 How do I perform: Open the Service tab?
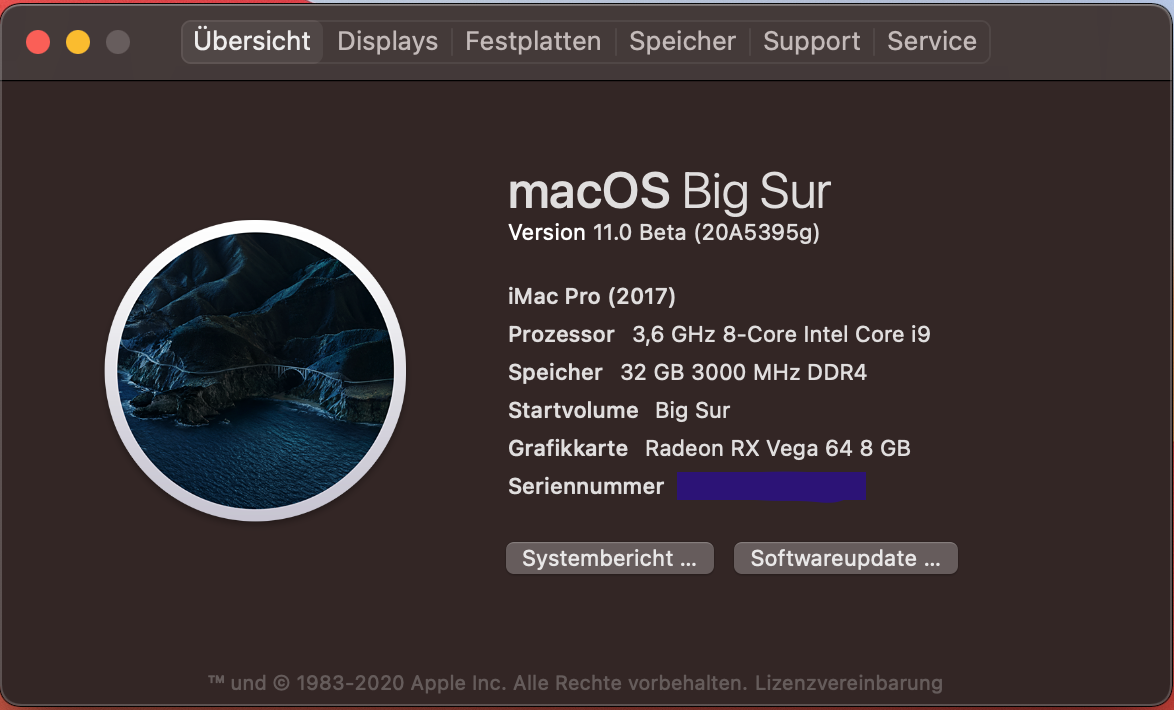coord(931,42)
